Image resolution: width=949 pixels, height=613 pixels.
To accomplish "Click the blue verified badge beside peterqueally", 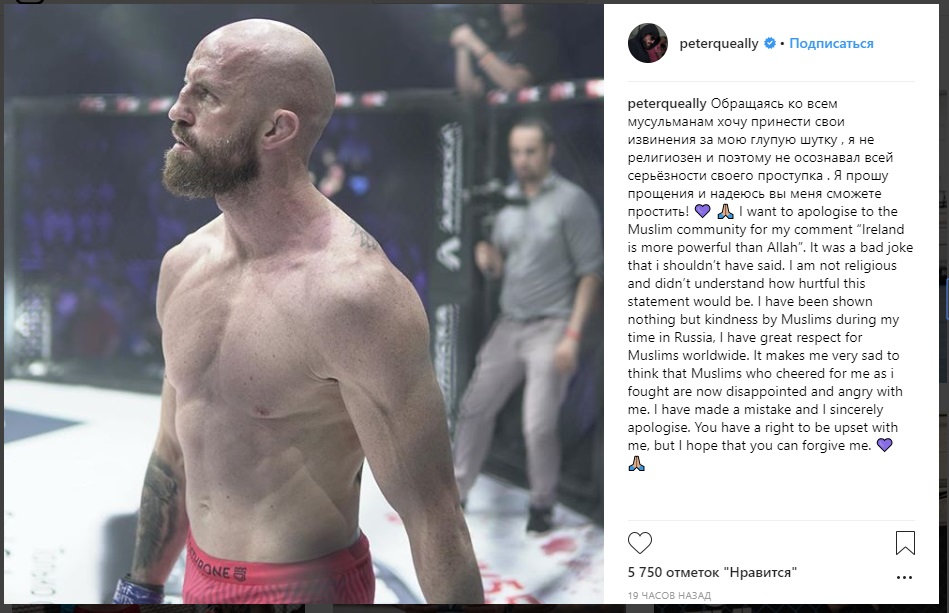I will [770, 43].
